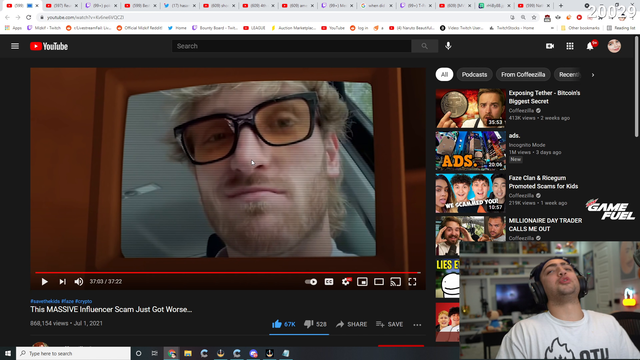Play the paused YouTube video
This screenshot has width=640, height=360.
click(x=44, y=282)
